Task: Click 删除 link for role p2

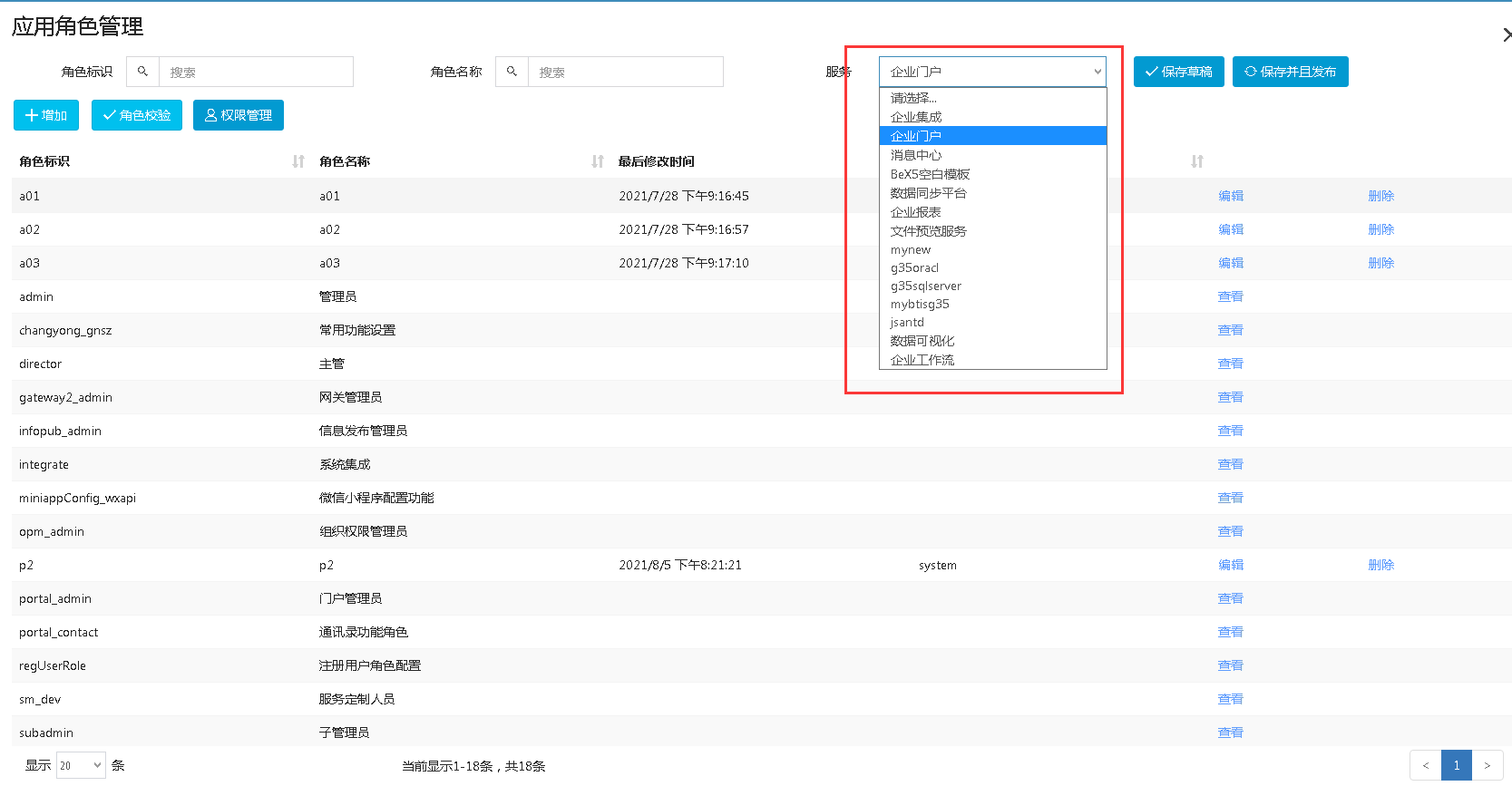Action: point(1380,565)
